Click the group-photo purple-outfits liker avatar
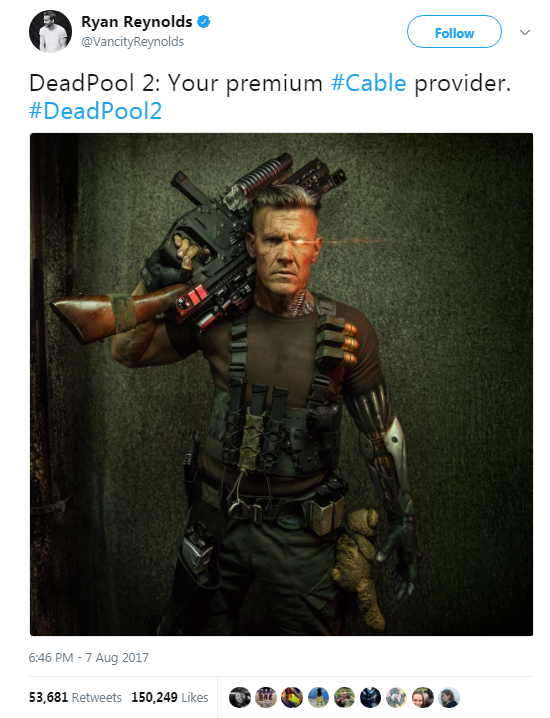 [266, 697]
